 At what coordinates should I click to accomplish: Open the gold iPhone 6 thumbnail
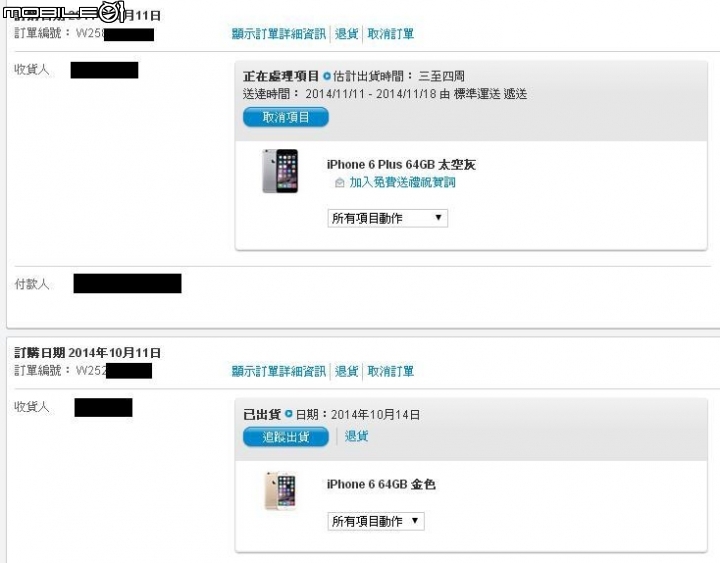pos(280,490)
